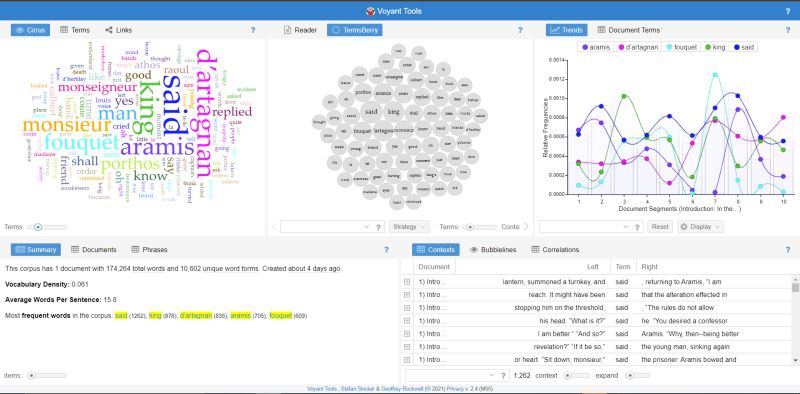Viewport: 800px width, 394px height.
Task: Click Contexts table vertical scrollbar
Action: [795, 320]
